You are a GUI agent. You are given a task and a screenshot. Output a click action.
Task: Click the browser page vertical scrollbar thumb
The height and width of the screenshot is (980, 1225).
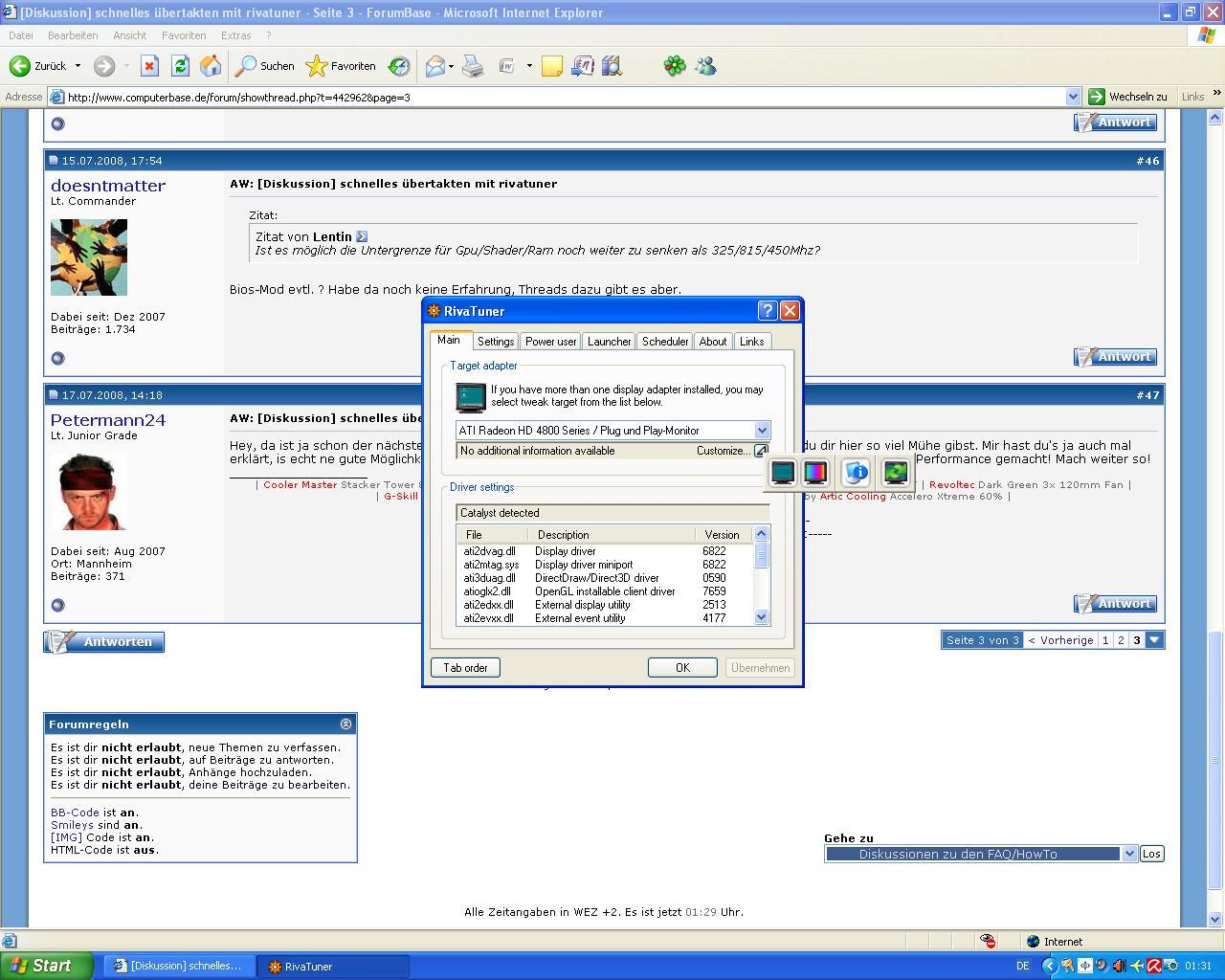(x=1215, y=762)
